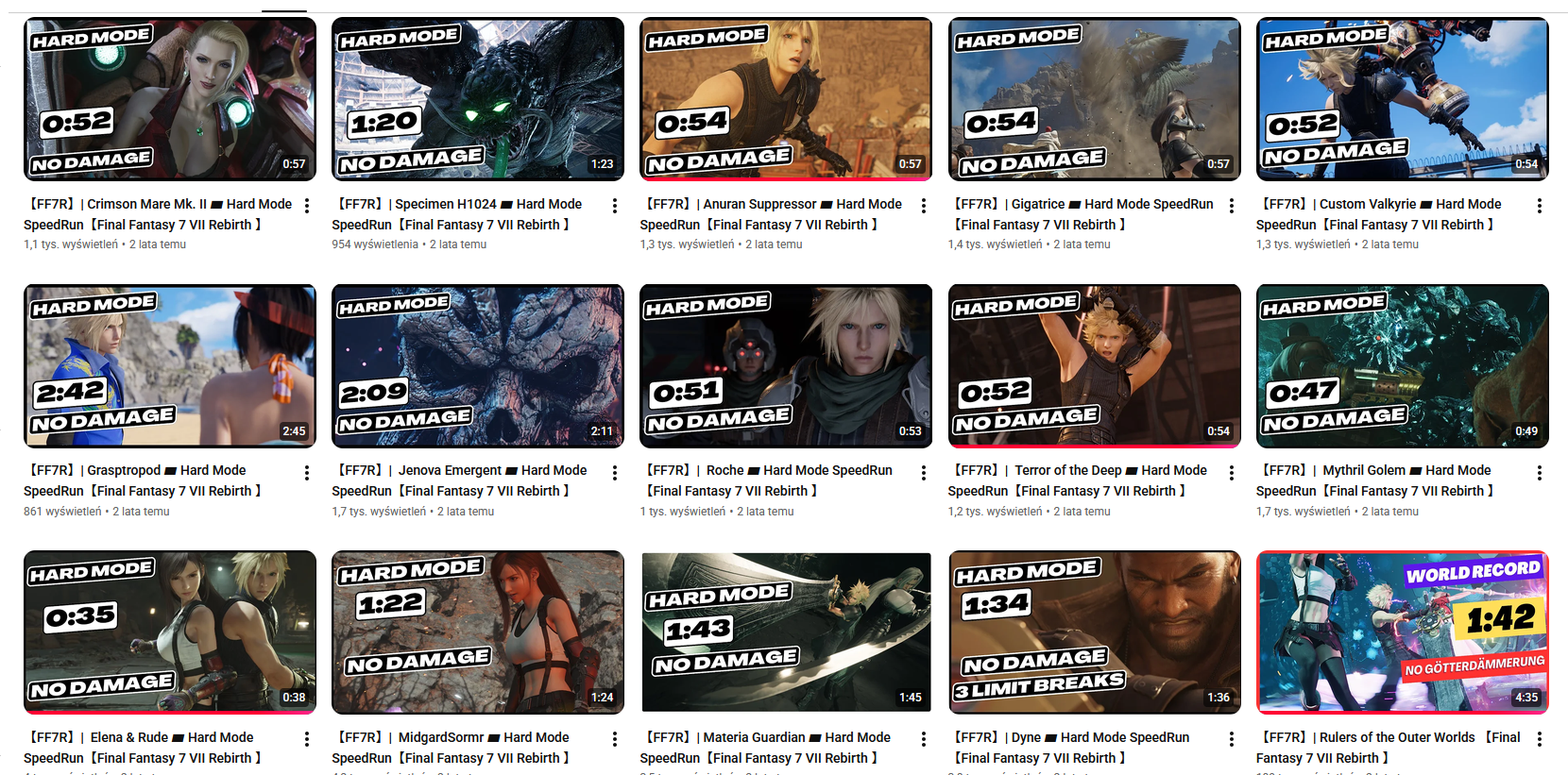Click the Specimen H1024 Hard Mode title

(x=457, y=214)
